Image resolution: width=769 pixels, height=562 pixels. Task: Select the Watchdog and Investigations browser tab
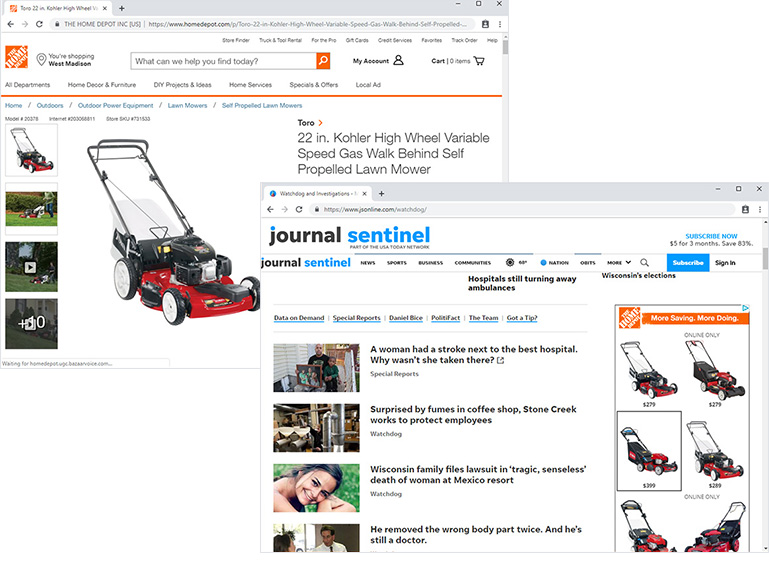point(312,193)
